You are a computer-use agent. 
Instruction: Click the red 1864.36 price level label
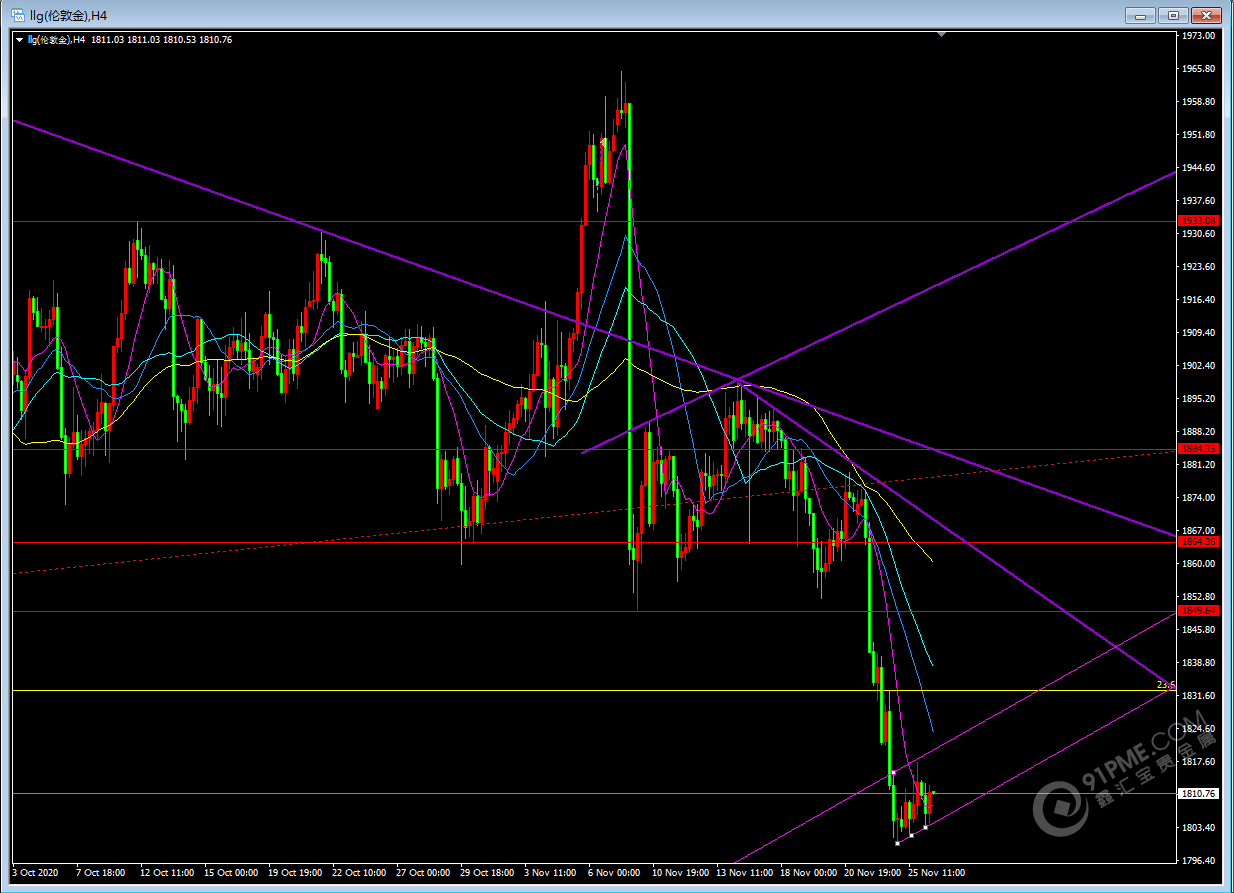click(x=1197, y=542)
